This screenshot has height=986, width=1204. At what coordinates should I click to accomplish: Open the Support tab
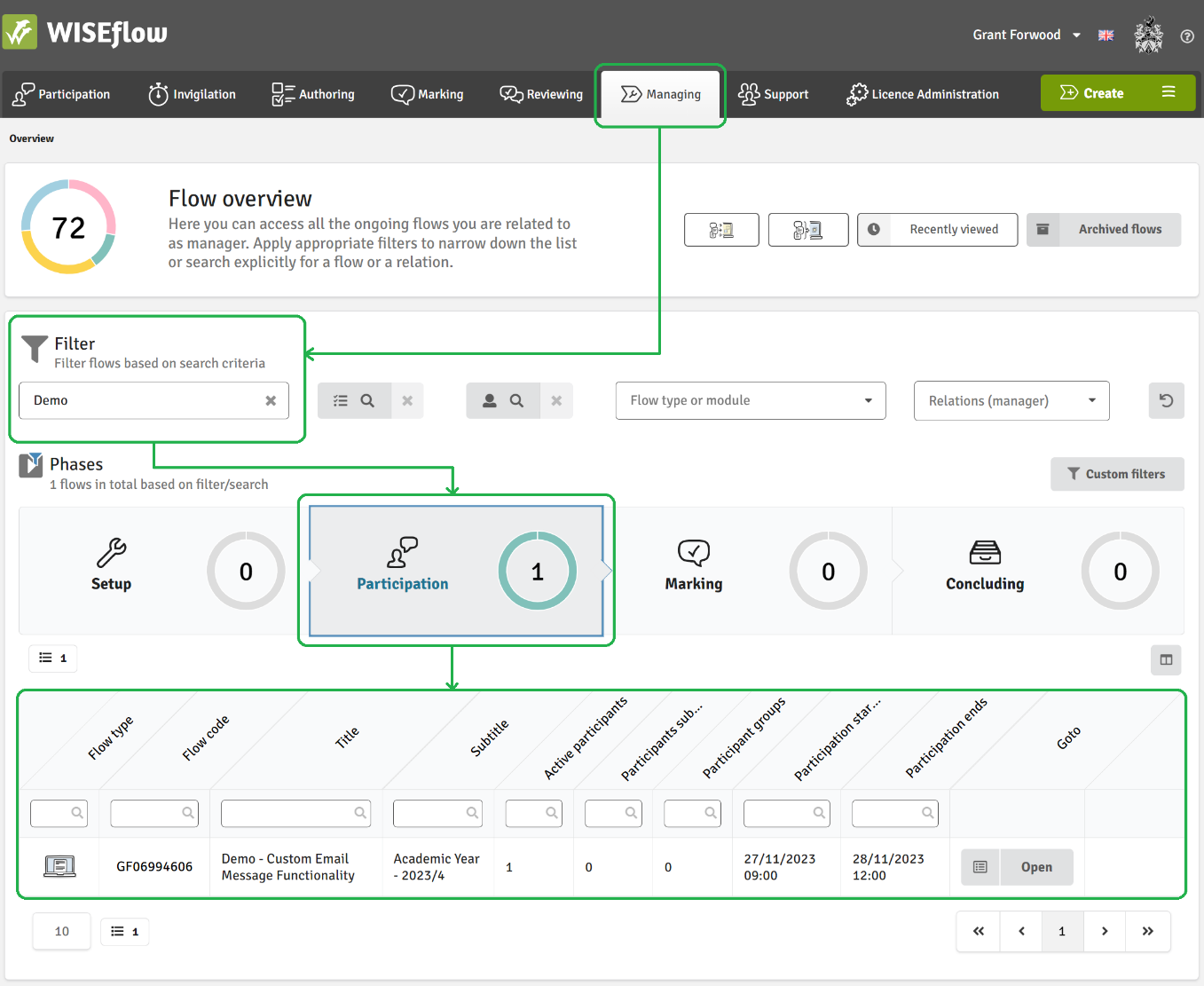[774, 94]
